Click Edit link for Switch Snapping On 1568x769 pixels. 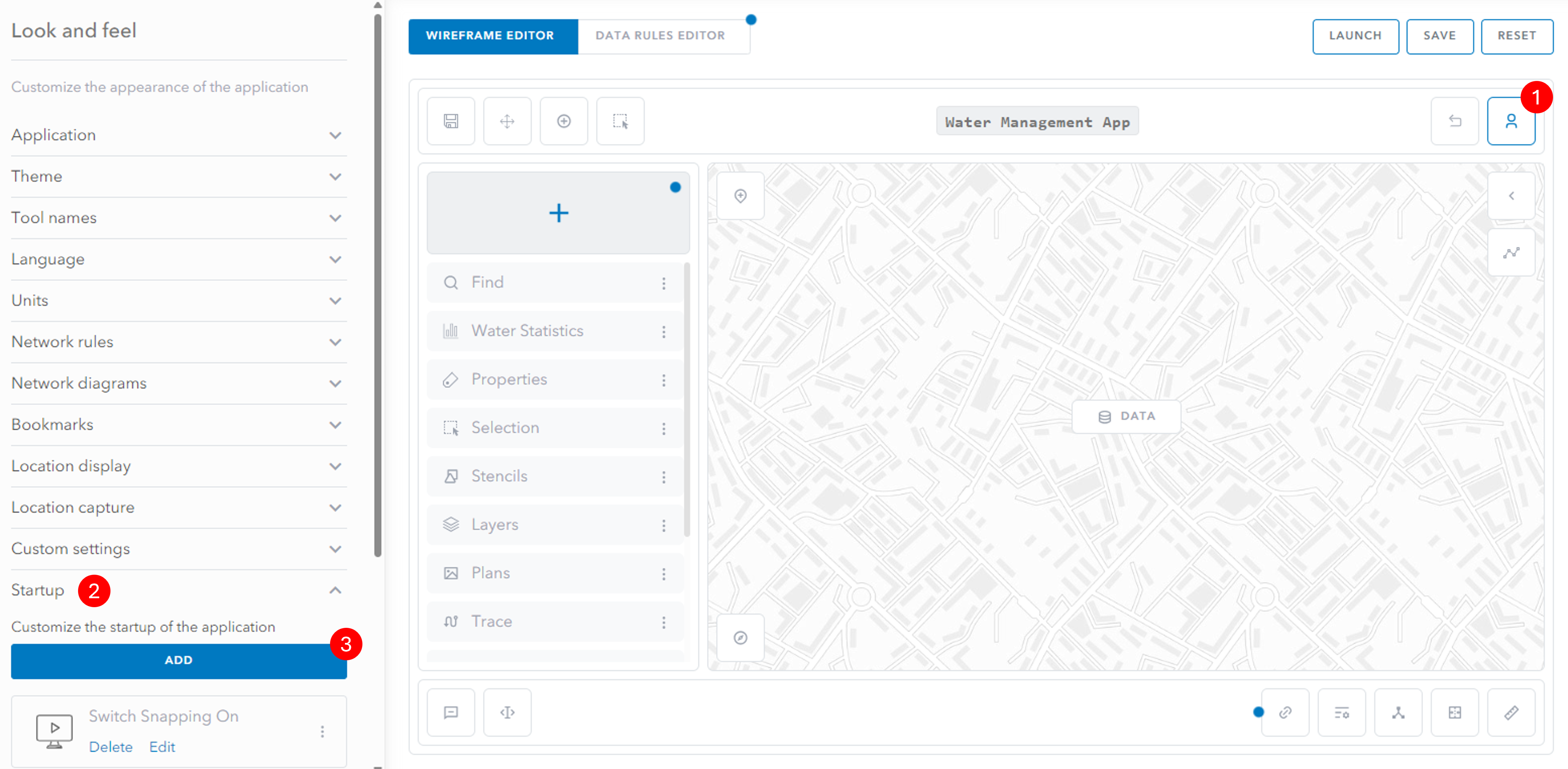[x=162, y=747]
